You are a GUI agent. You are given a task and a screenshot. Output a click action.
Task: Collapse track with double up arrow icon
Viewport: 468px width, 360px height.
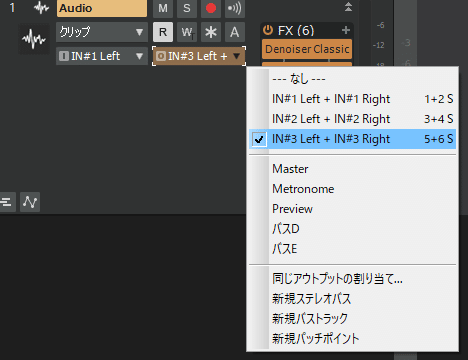tap(348, 7)
